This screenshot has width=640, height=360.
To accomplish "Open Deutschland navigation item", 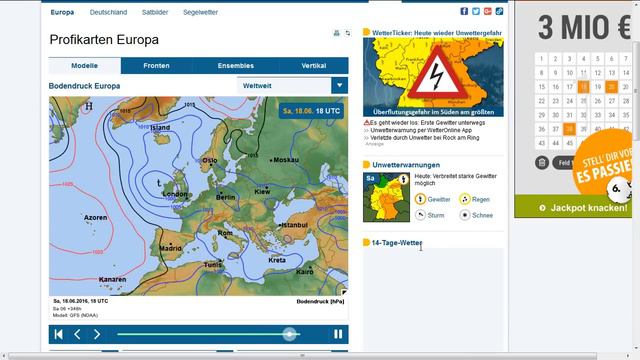I will click(108, 12).
